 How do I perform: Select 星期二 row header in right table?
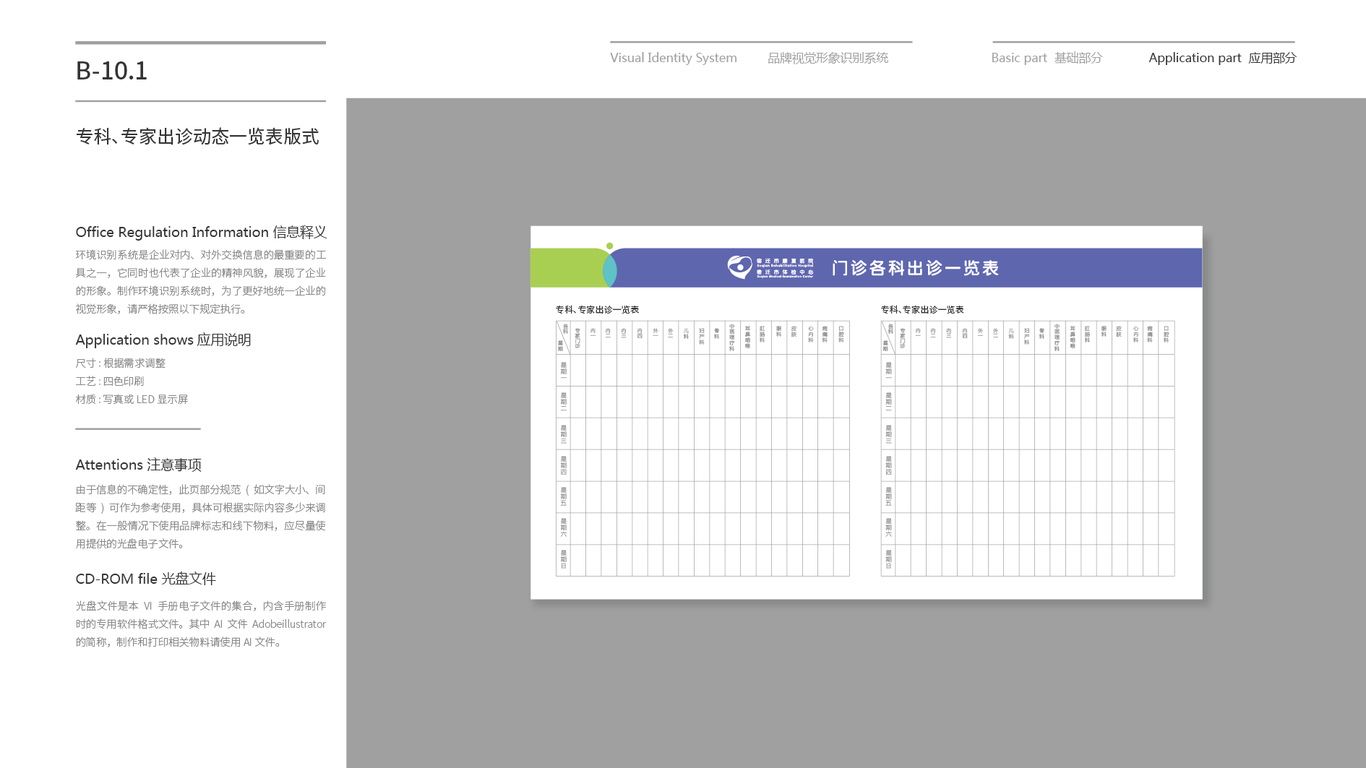[x=889, y=402]
